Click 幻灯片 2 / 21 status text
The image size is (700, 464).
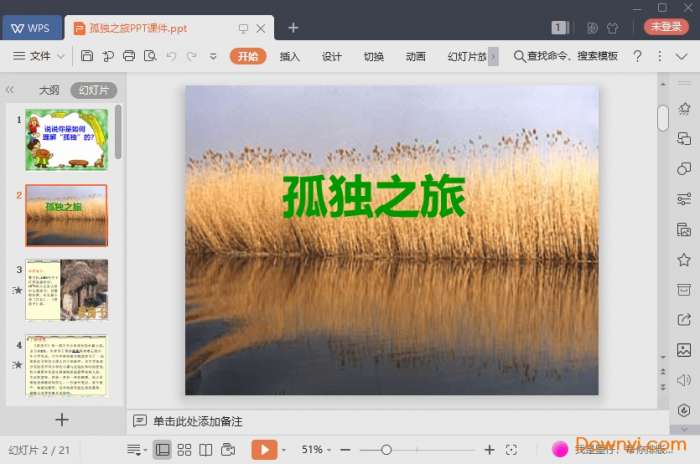(x=39, y=450)
